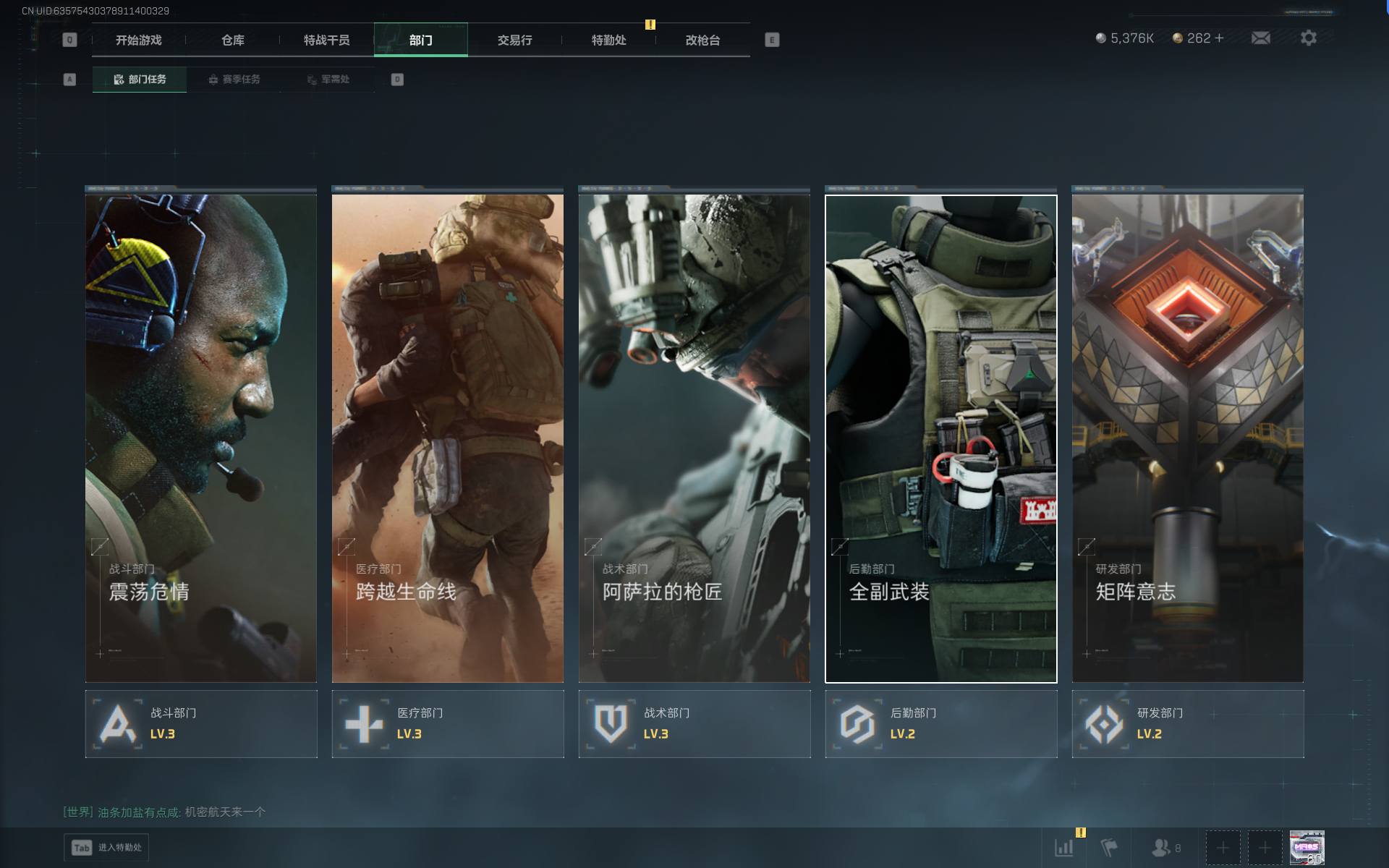Open the 矩阵意志 research department card
The image size is (1389, 868).
click(1187, 438)
